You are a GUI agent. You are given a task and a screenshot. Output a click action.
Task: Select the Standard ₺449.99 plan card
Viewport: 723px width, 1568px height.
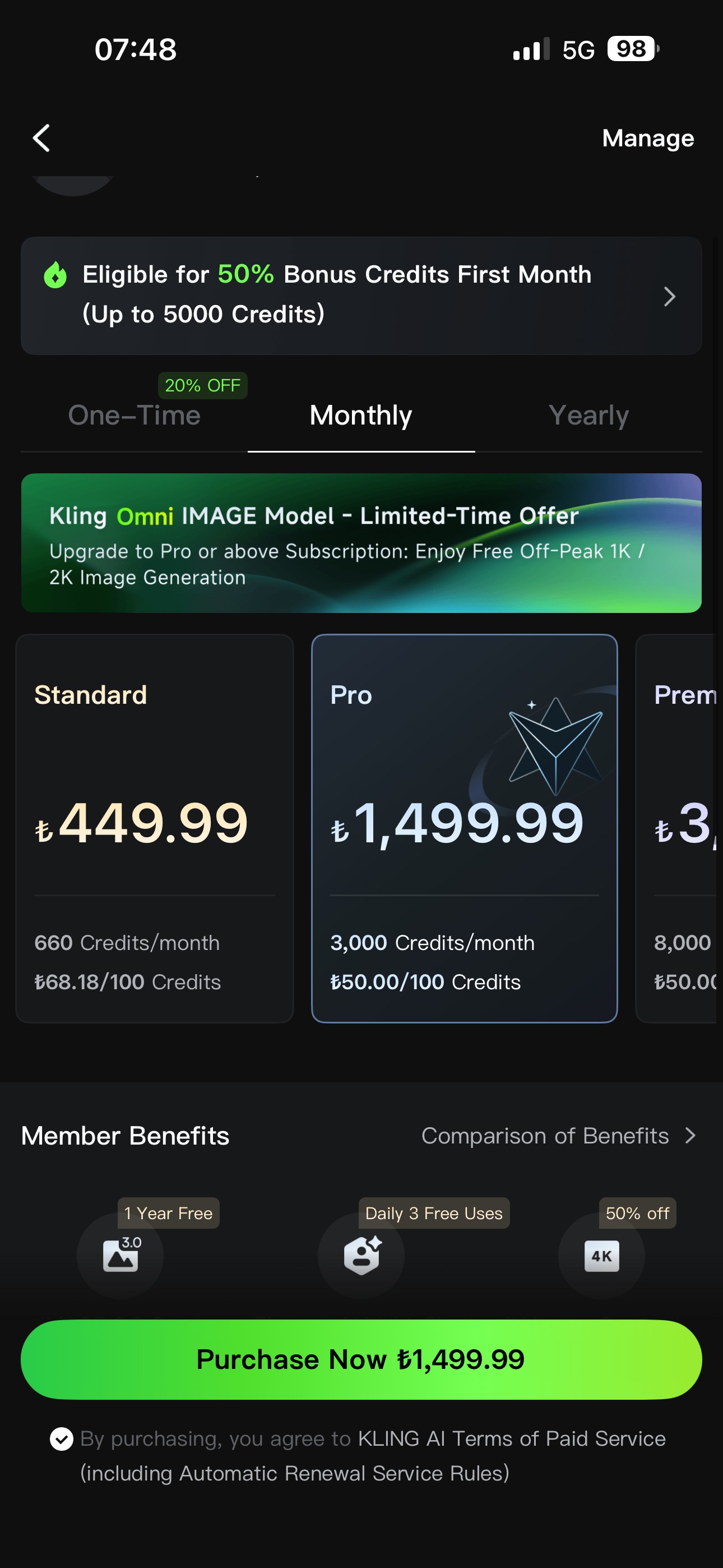click(x=155, y=828)
